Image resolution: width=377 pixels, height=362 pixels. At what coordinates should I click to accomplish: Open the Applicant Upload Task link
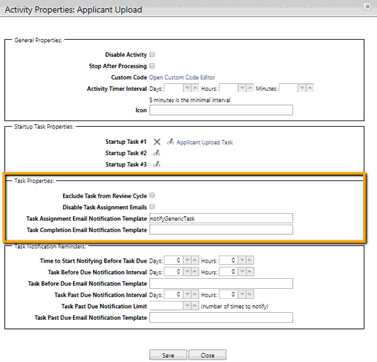[205, 142]
